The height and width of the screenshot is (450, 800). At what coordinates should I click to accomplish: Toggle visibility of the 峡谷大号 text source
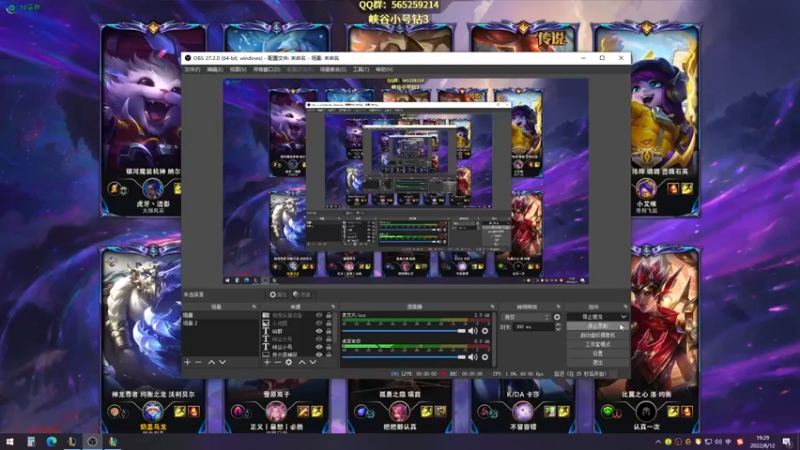319,339
